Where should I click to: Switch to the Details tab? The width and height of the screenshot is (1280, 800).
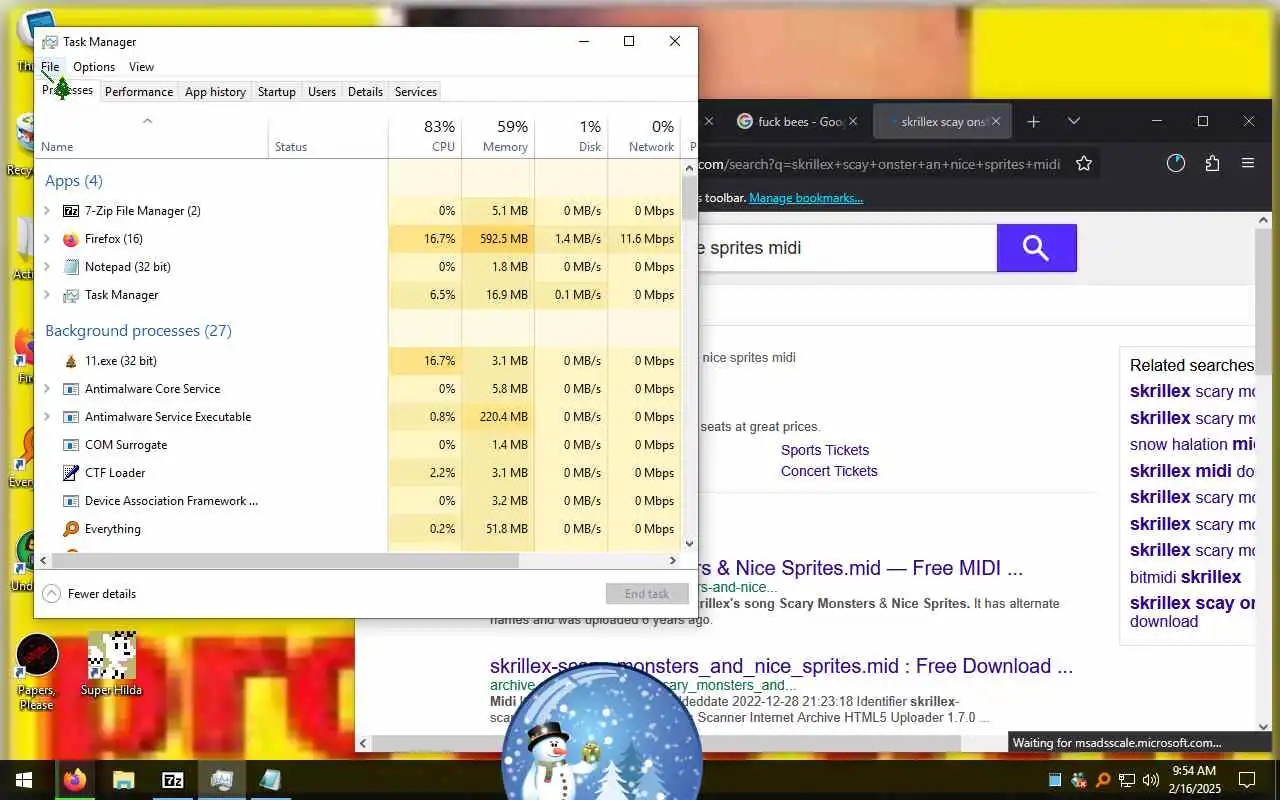[x=365, y=91]
